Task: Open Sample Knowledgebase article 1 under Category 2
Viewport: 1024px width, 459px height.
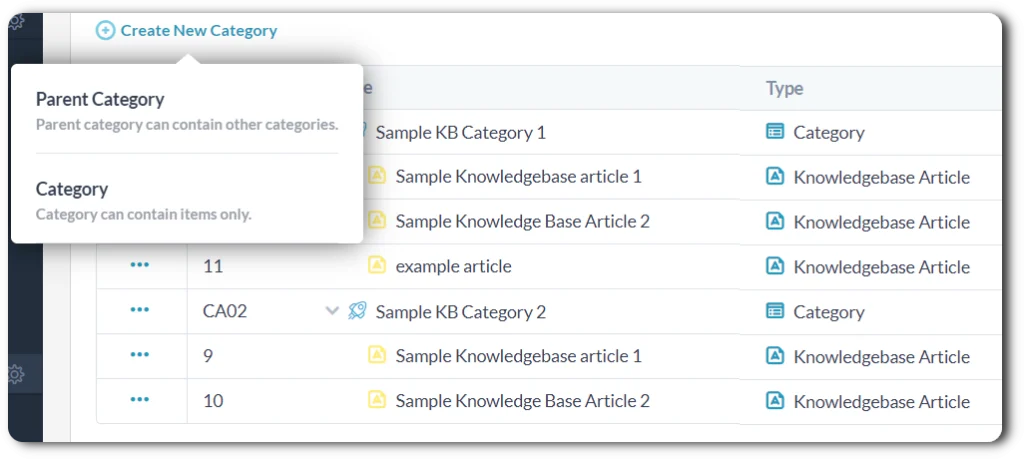Action: (518, 356)
